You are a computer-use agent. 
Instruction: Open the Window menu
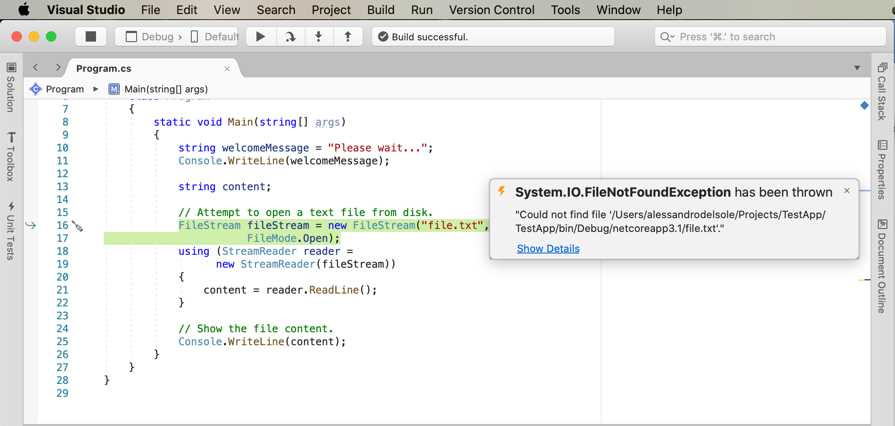pos(618,10)
